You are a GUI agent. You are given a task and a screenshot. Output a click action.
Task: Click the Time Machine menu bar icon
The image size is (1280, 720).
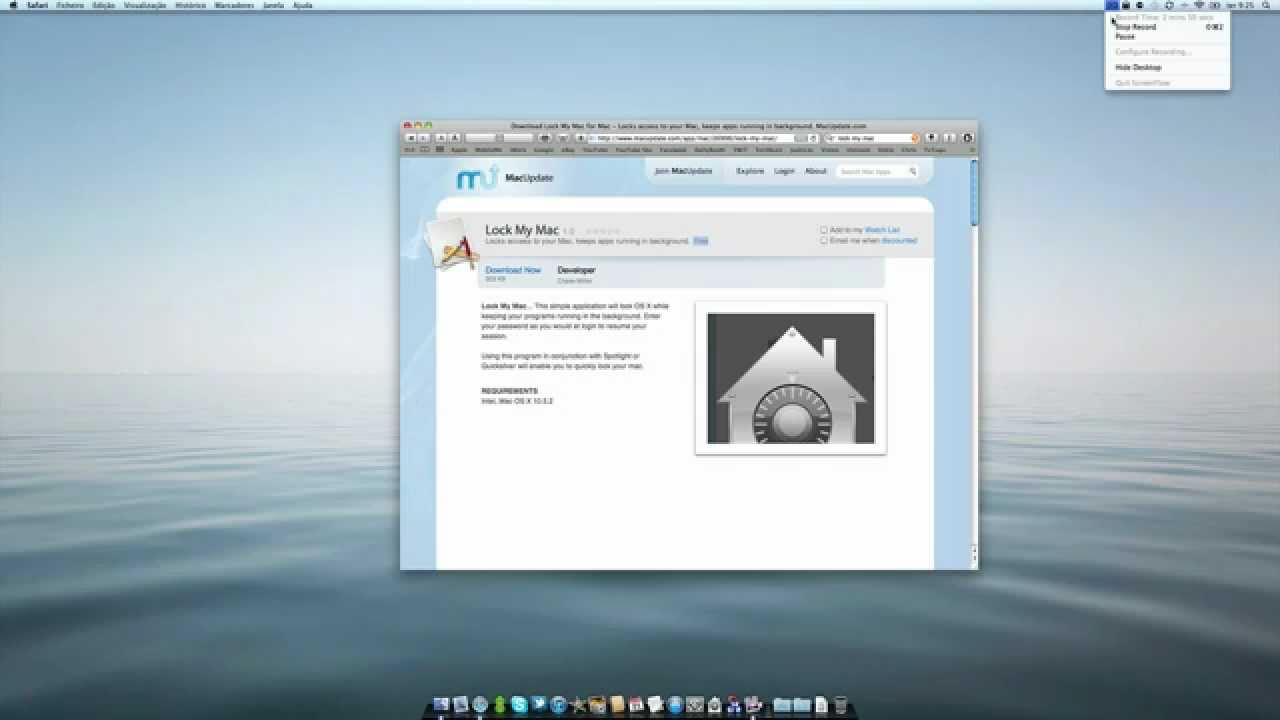pyautogui.click(x=1169, y=5)
